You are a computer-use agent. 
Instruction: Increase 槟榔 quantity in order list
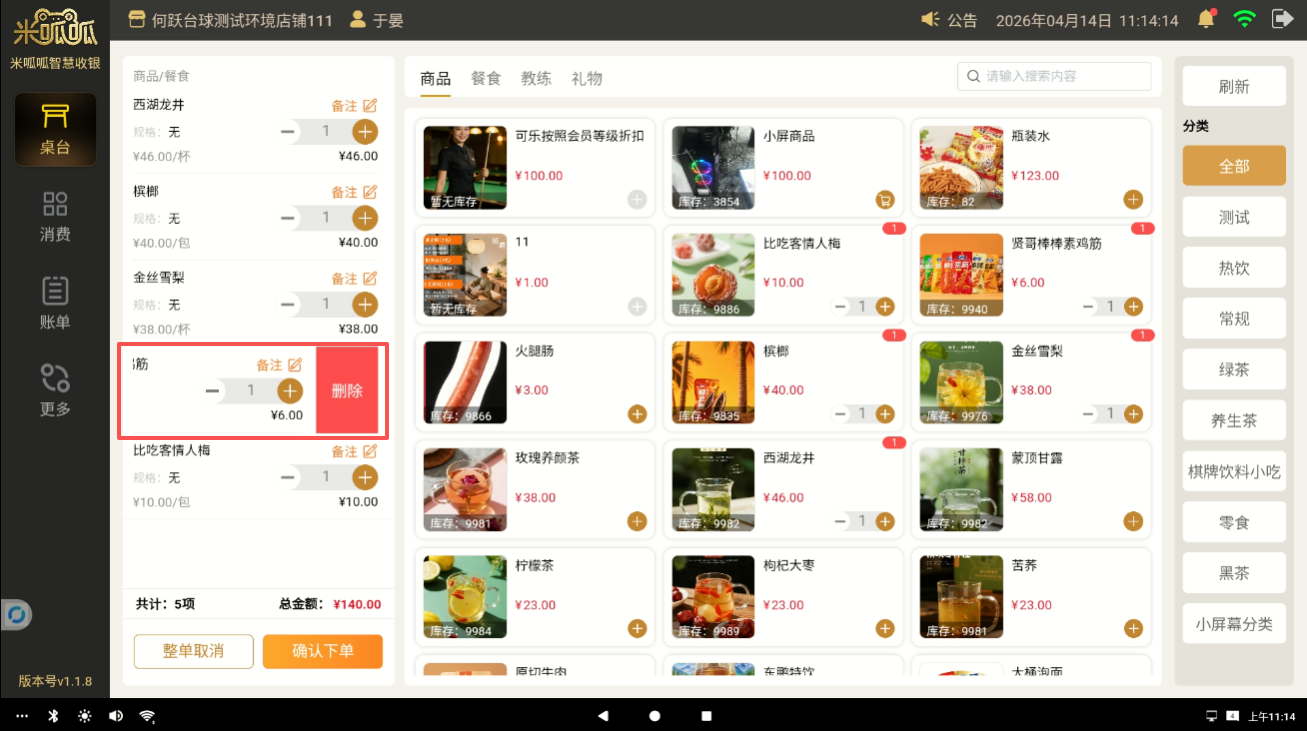point(365,218)
